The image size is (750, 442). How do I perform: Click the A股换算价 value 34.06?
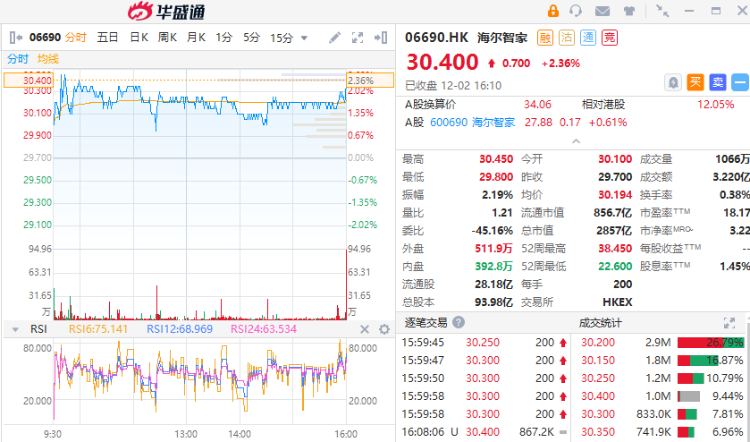click(x=538, y=104)
